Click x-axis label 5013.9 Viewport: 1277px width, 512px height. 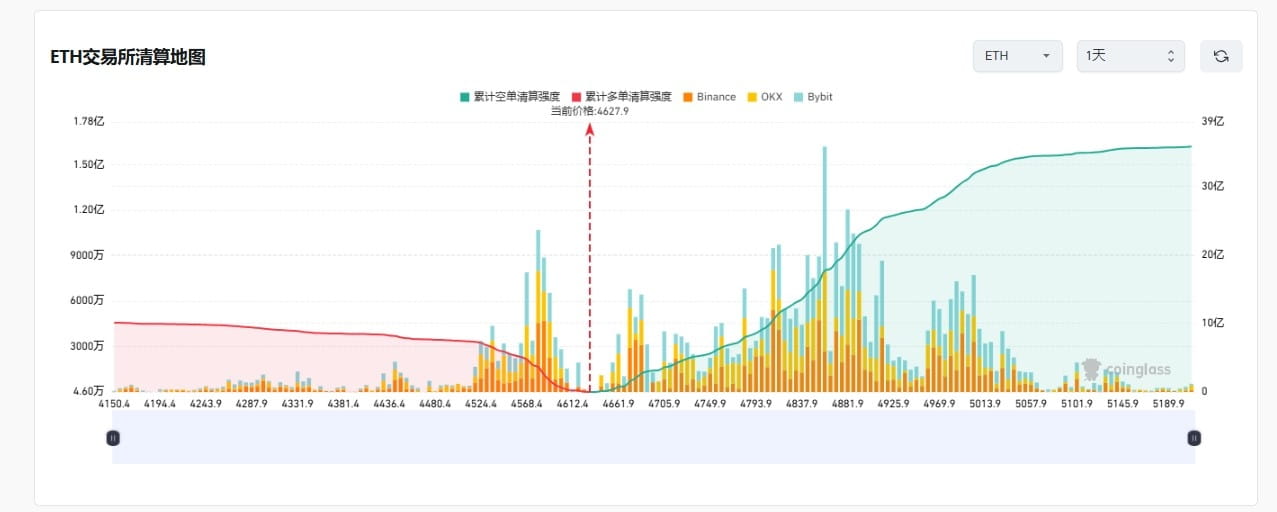[984, 404]
